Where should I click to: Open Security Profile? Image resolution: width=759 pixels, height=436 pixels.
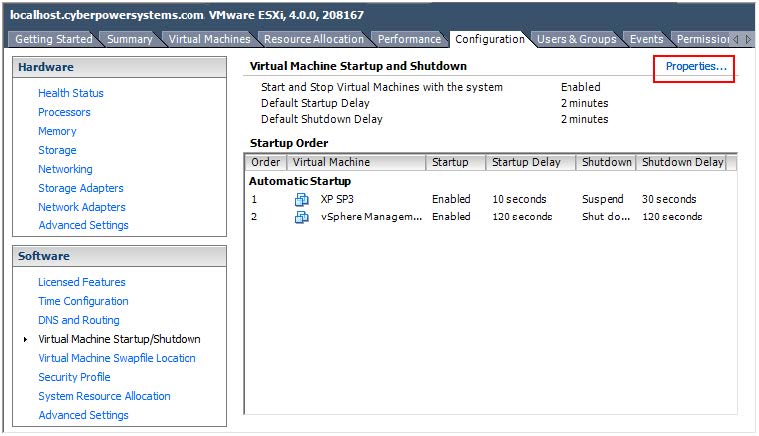(x=74, y=377)
